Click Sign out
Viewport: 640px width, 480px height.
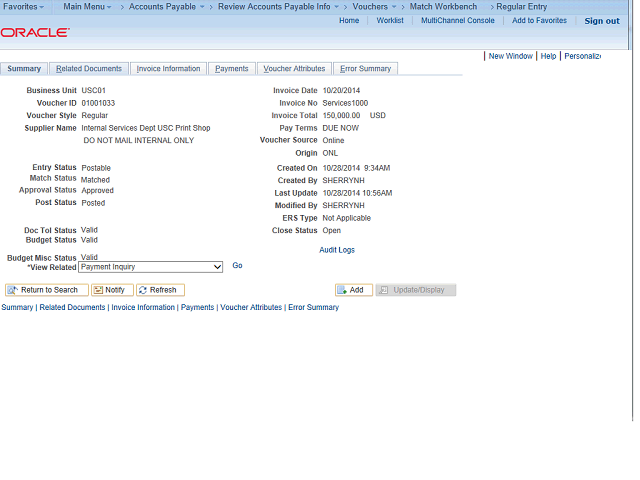(602, 21)
